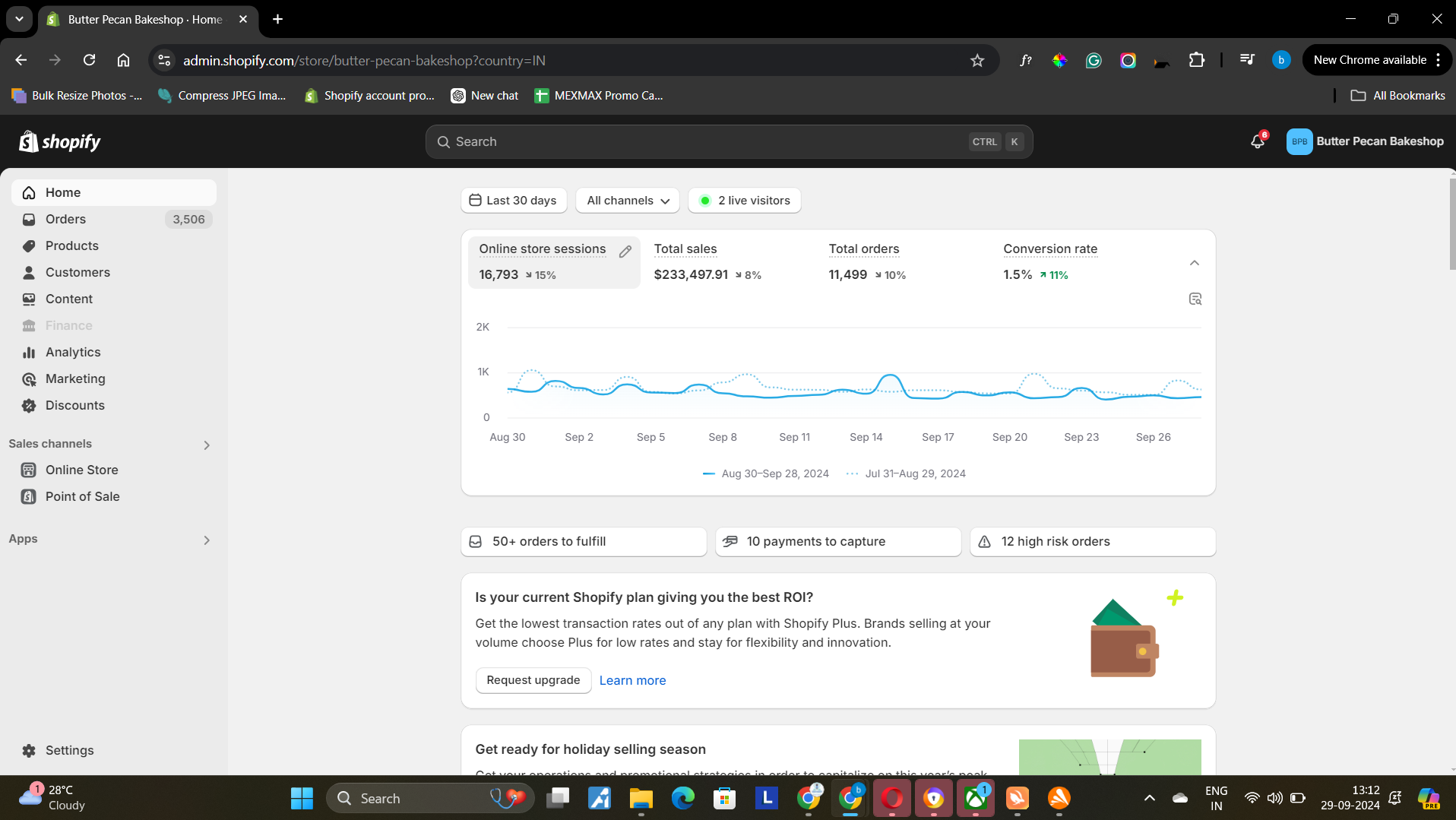Image resolution: width=1456 pixels, height=820 pixels.
Task: Open the New chat bookmark
Action: coord(485,96)
